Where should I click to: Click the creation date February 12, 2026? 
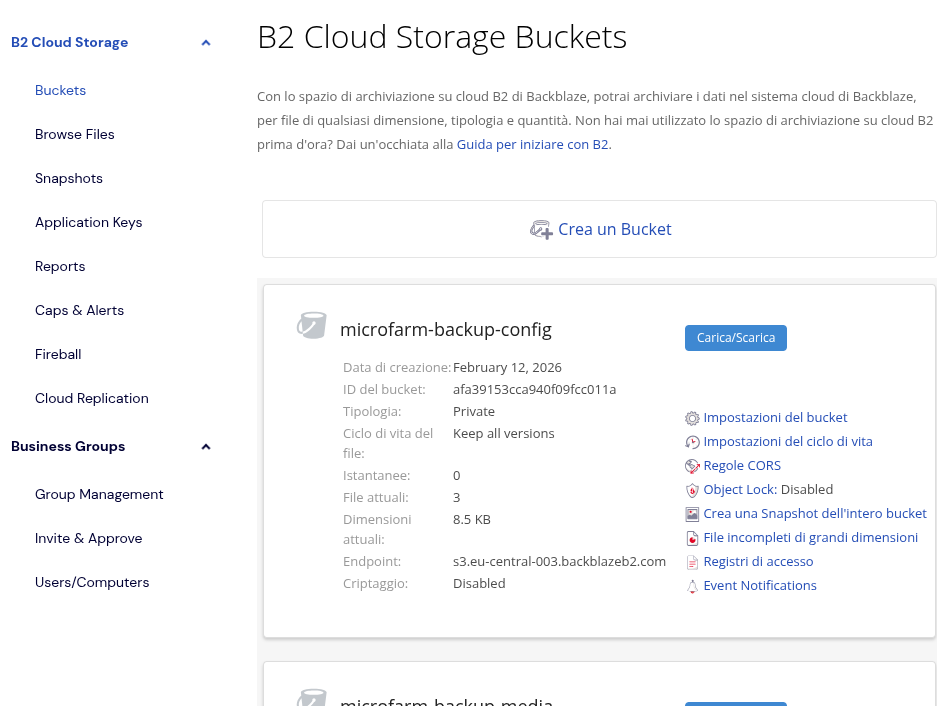(507, 367)
